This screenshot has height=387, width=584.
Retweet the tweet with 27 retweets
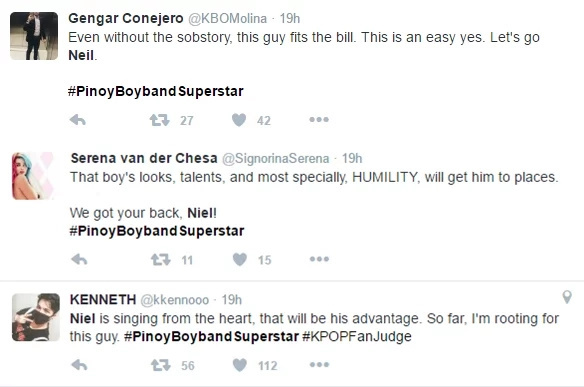pyautogui.click(x=159, y=120)
